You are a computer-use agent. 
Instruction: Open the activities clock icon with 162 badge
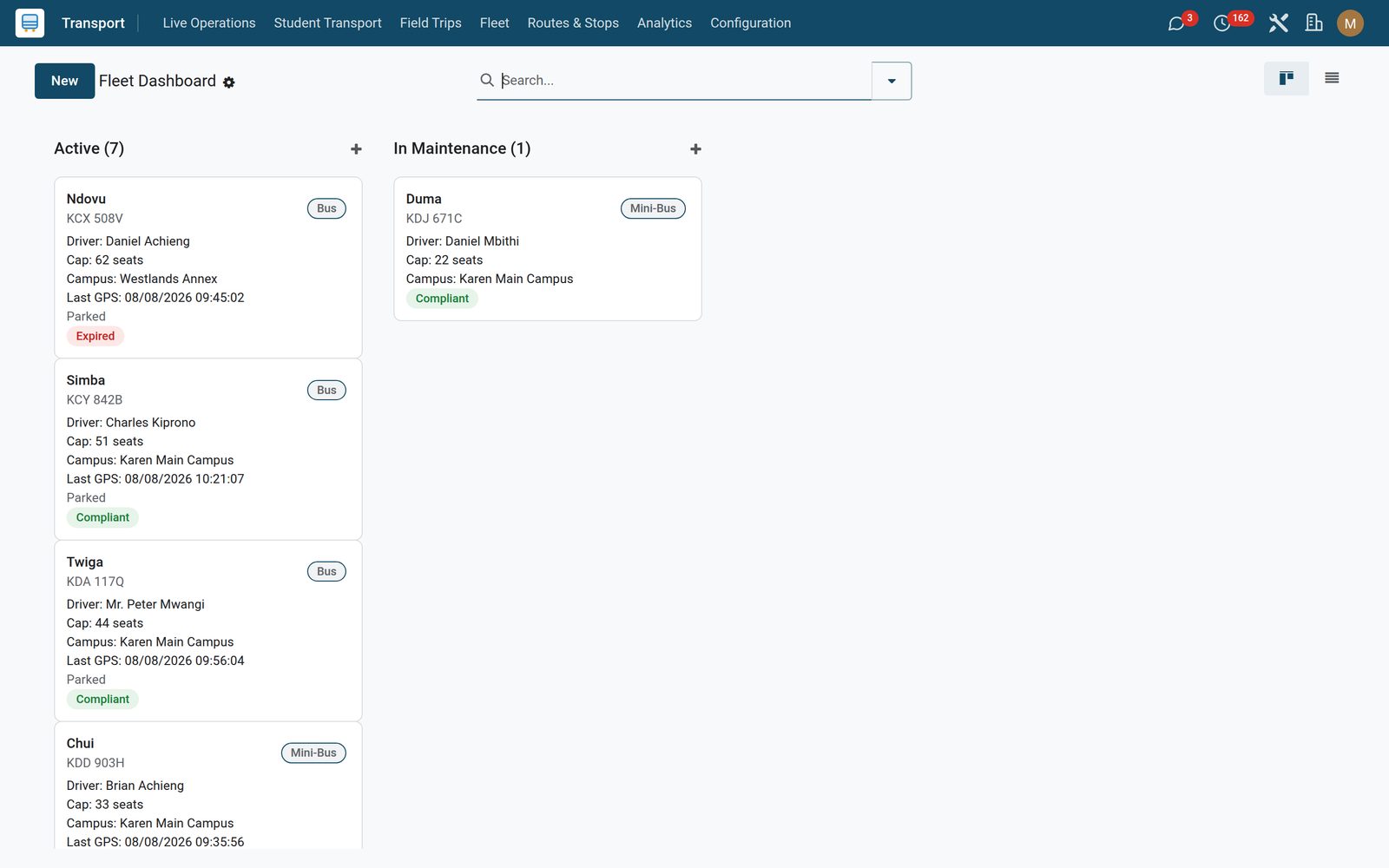click(1222, 23)
